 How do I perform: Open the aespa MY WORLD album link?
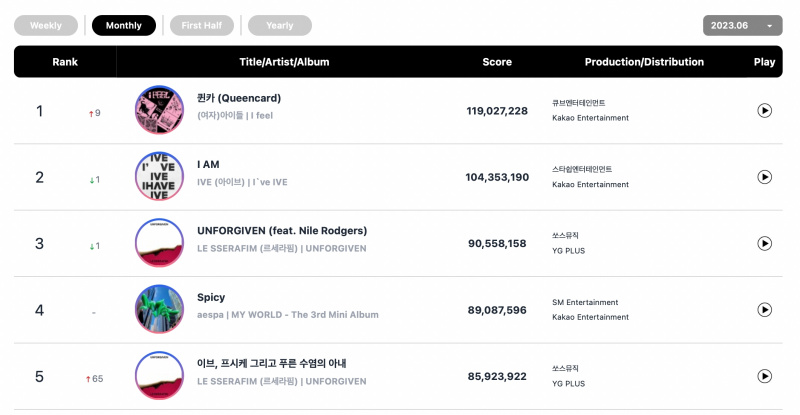[305, 315]
